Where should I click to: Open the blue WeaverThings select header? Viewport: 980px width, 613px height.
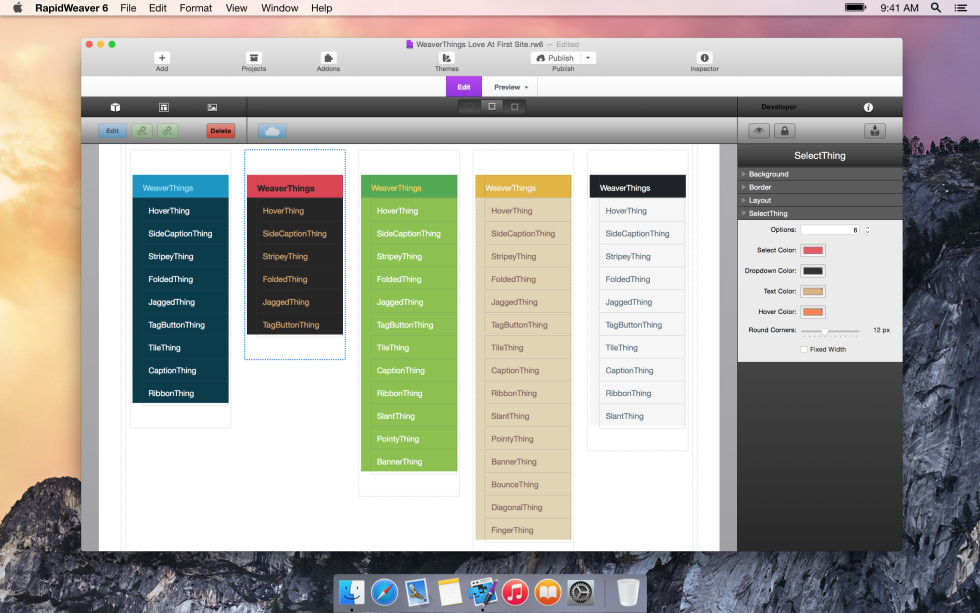coord(181,187)
